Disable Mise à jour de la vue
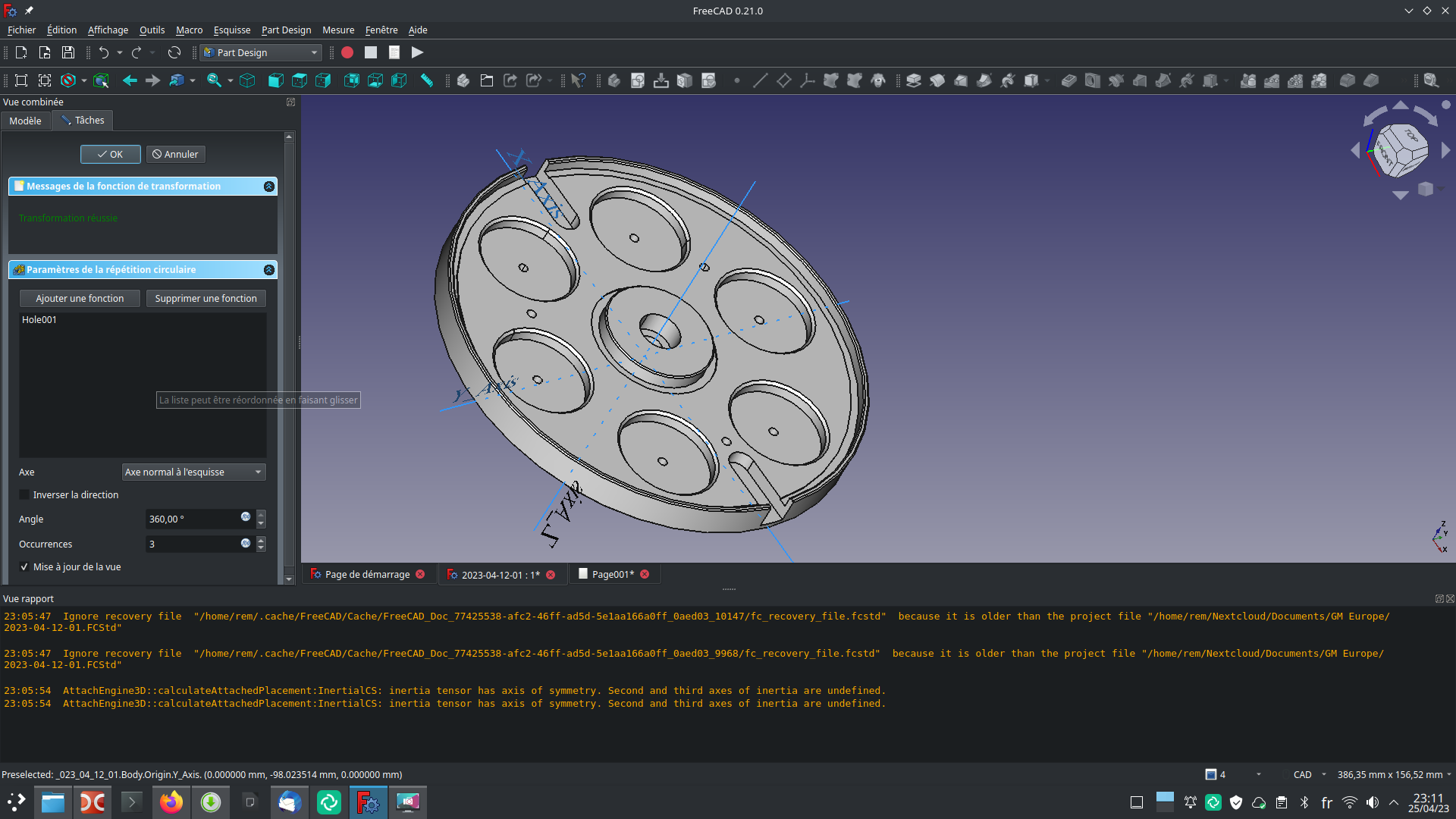 (24, 566)
